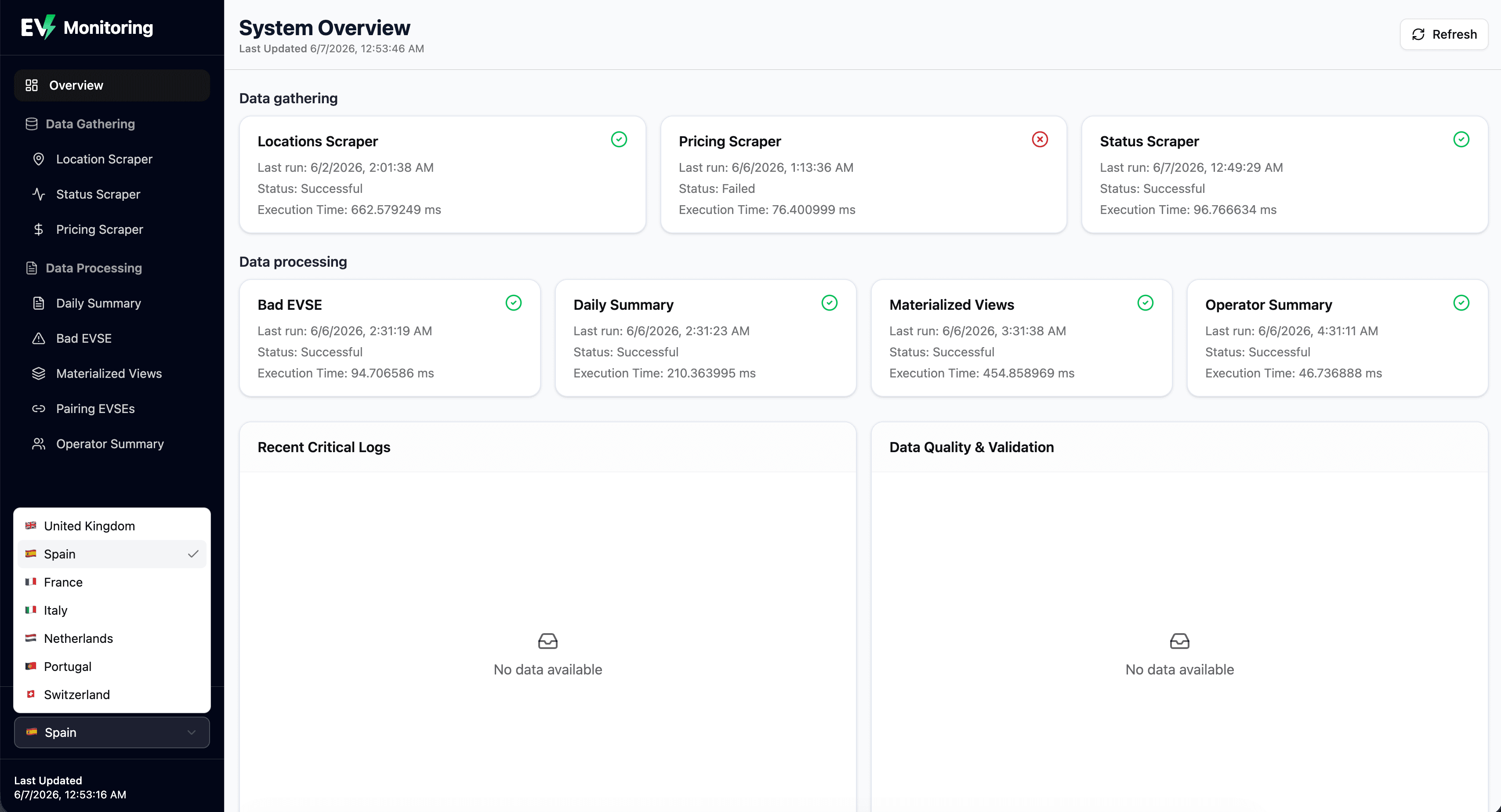This screenshot has height=812, width=1501.
Task: Click the Data Gathering database icon
Action: coord(32,124)
